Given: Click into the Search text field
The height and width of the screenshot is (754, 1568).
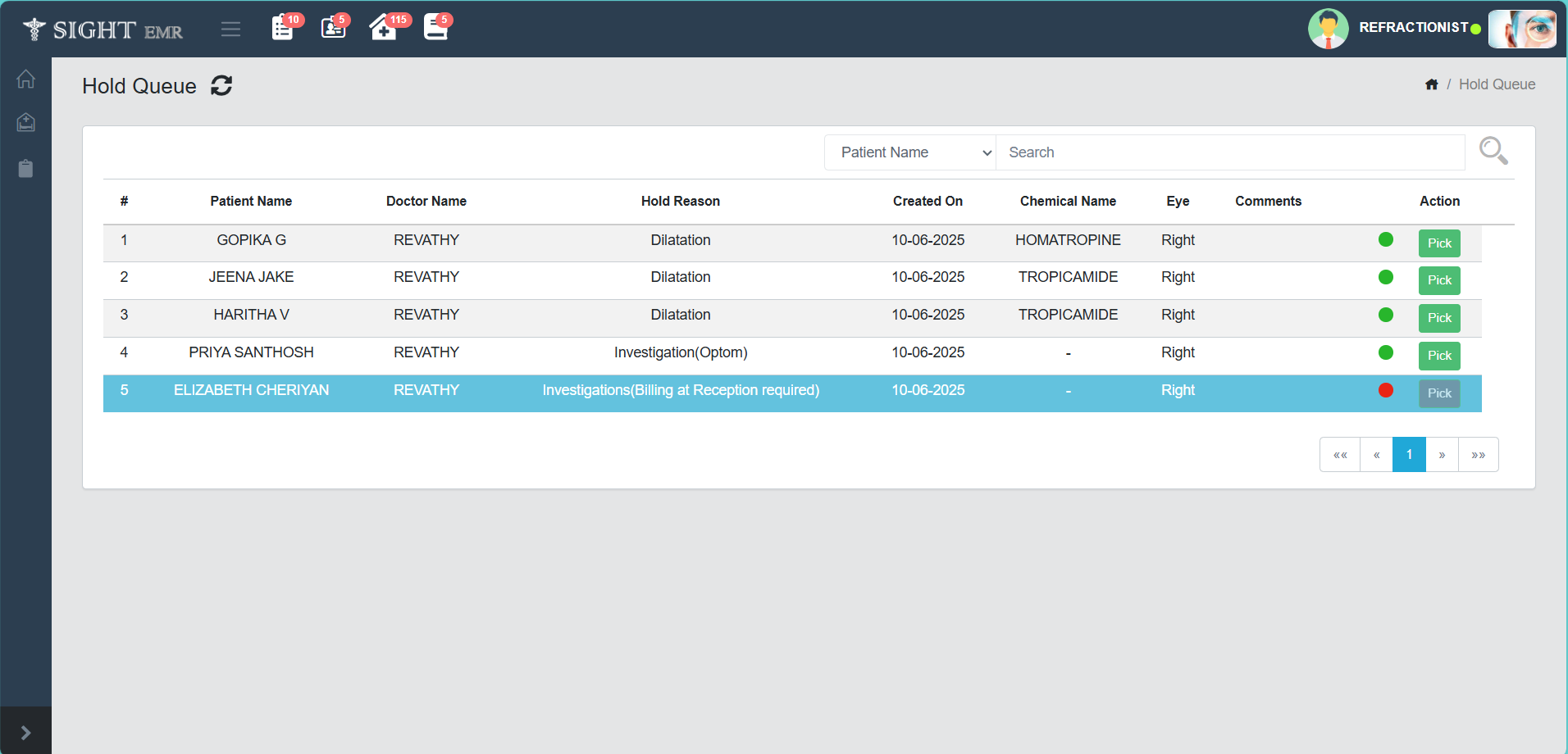Looking at the screenshot, I should [1229, 152].
